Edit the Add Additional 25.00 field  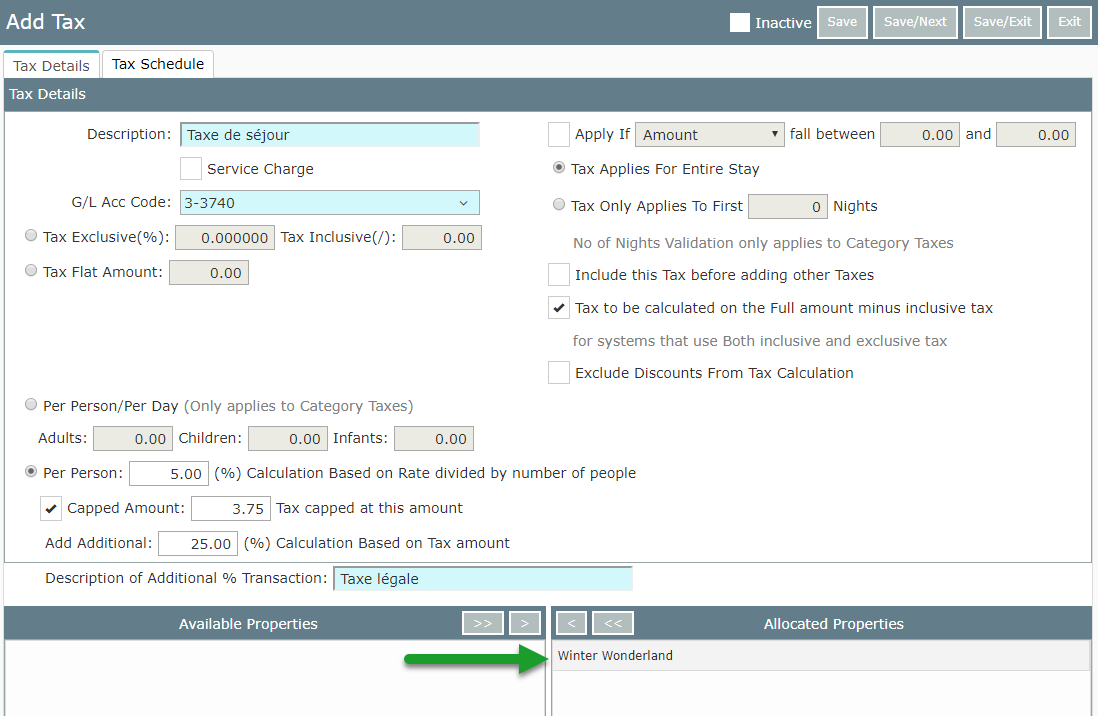(x=198, y=544)
